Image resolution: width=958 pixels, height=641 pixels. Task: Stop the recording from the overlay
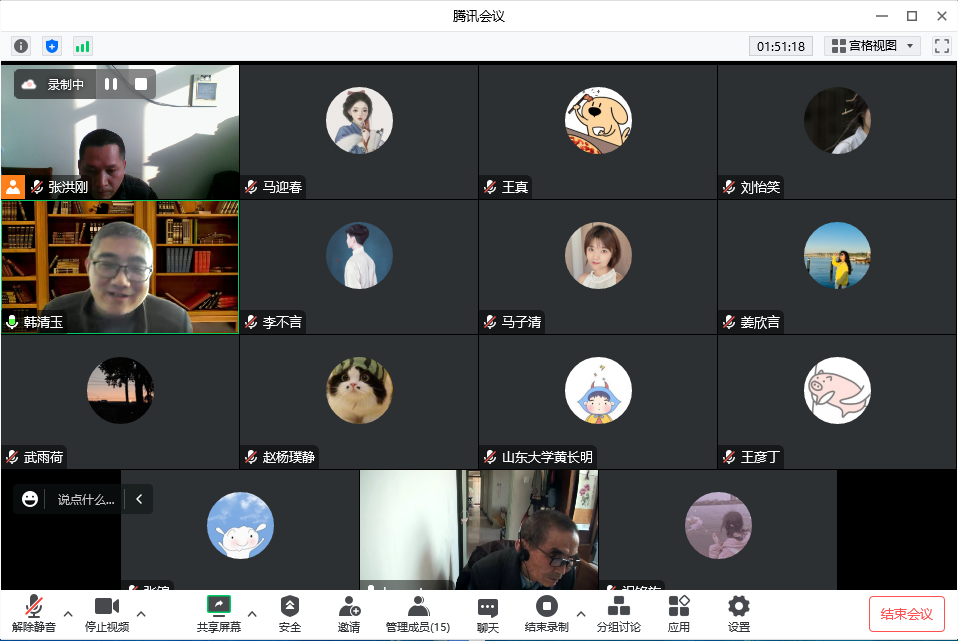point(141,85)
